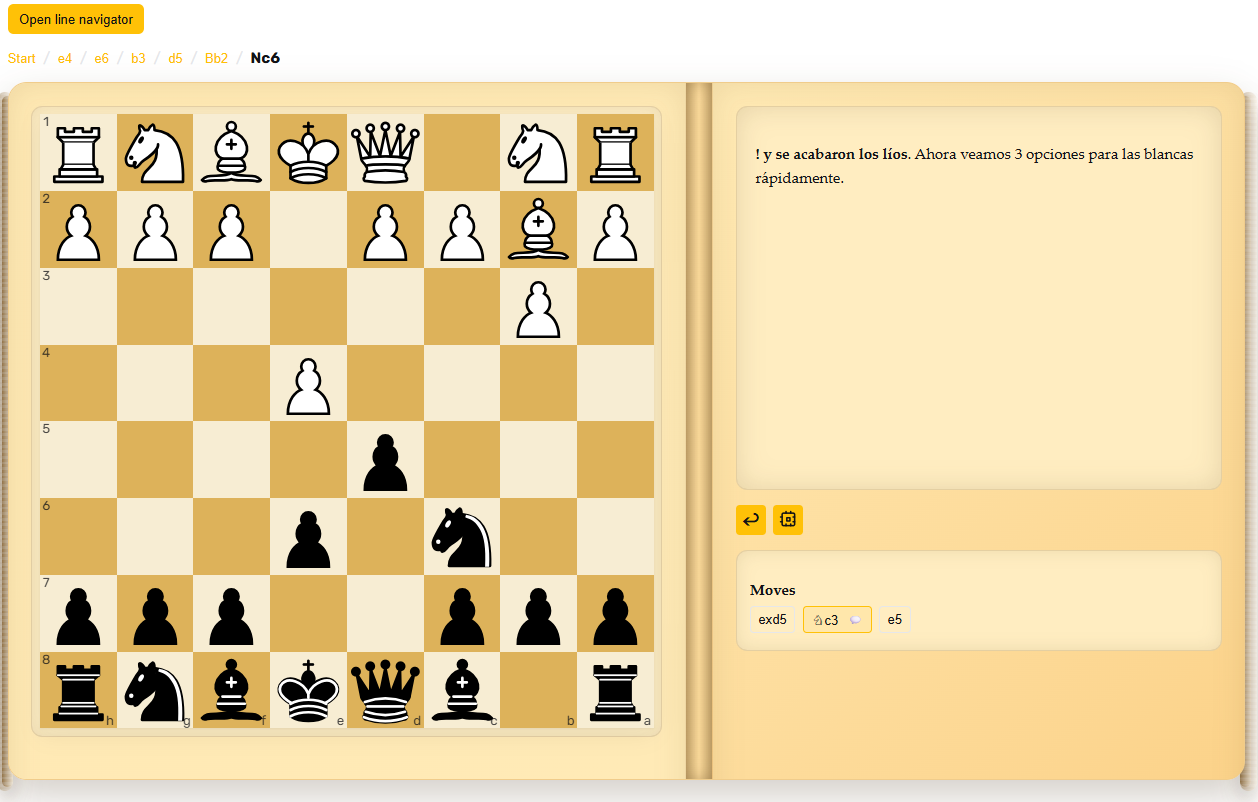This screenshot has width=1258, height=802.
Task: Click the white bishop on b2
Action: [x=539, y=229]
